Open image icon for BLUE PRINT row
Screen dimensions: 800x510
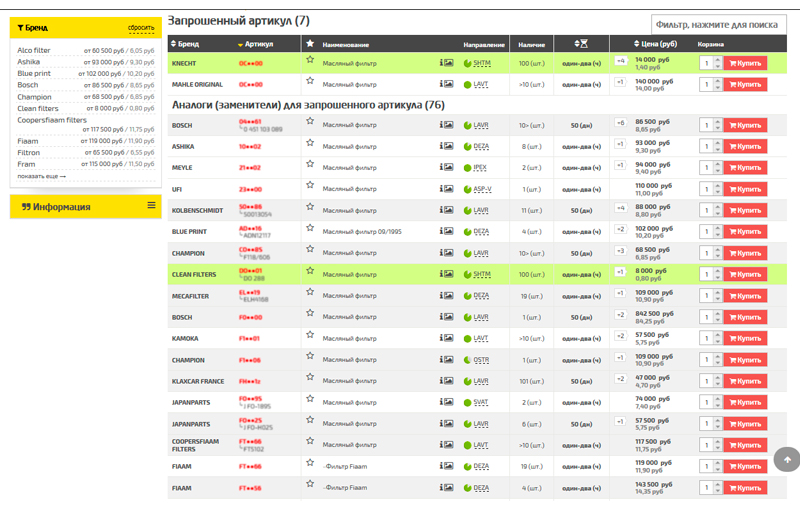pos(448,231)
